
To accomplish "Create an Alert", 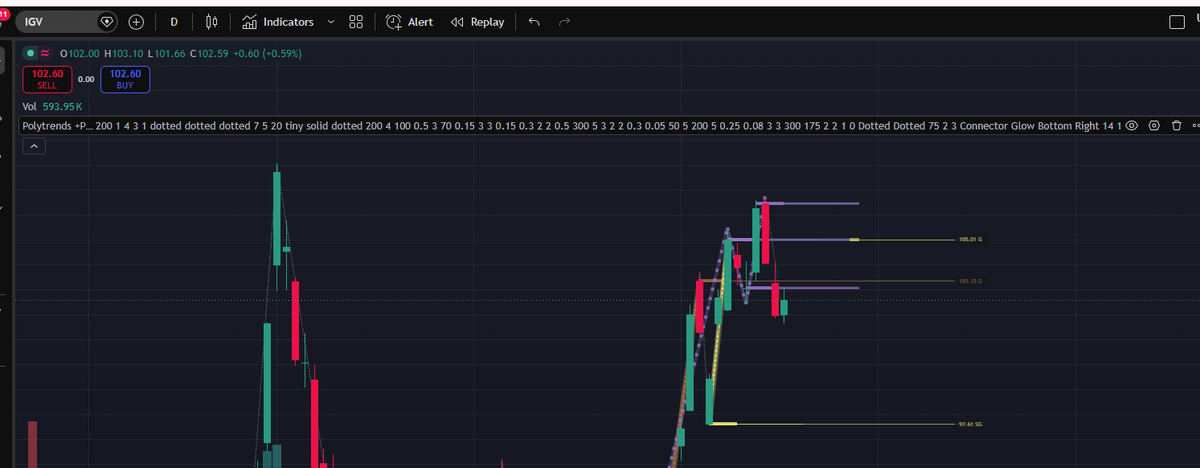I will coord(410,22).
